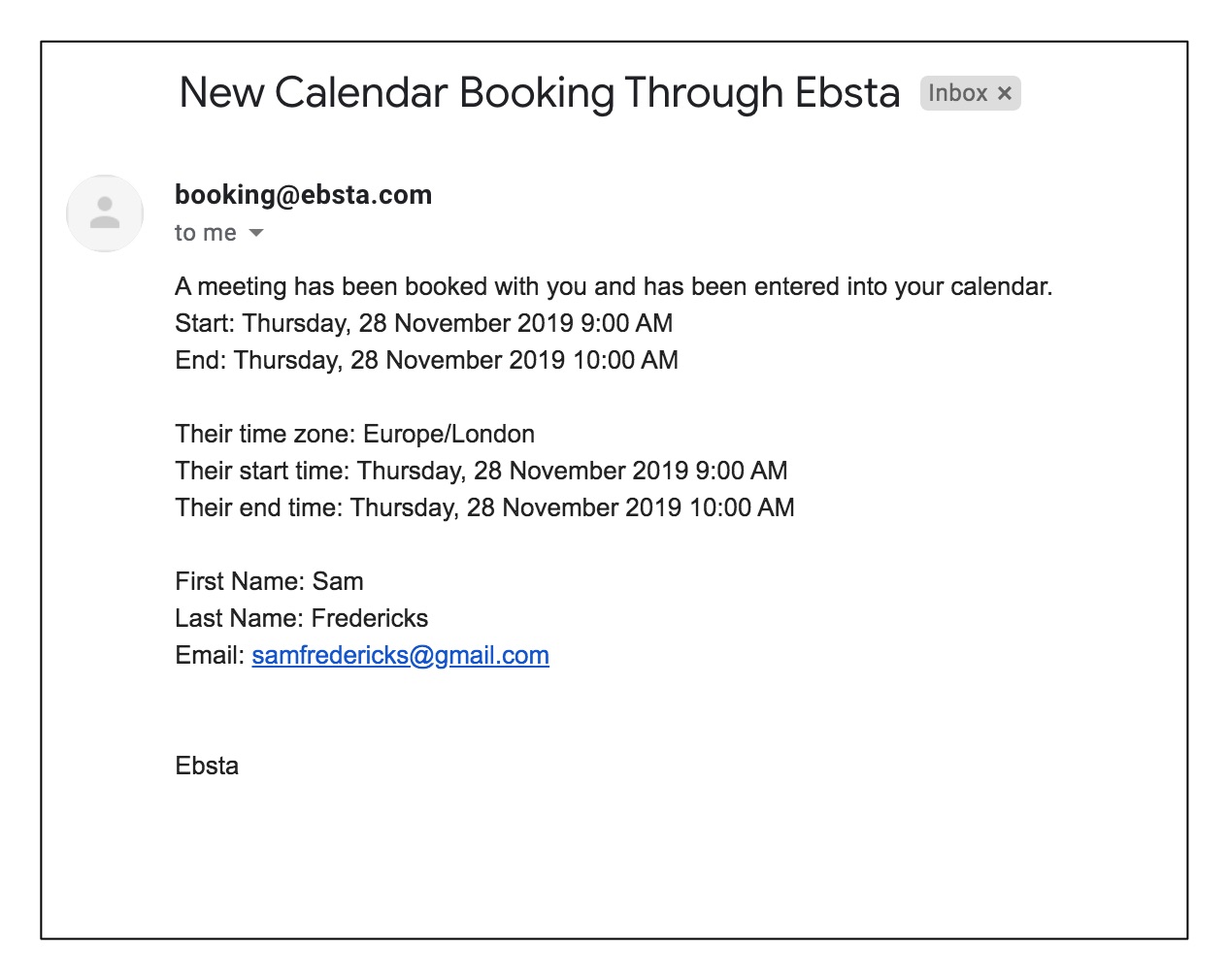Click the "Their time zone: Europe/London" line
Screen dimensions: 1229x980
pyautogui.click(x=354, y=435)
